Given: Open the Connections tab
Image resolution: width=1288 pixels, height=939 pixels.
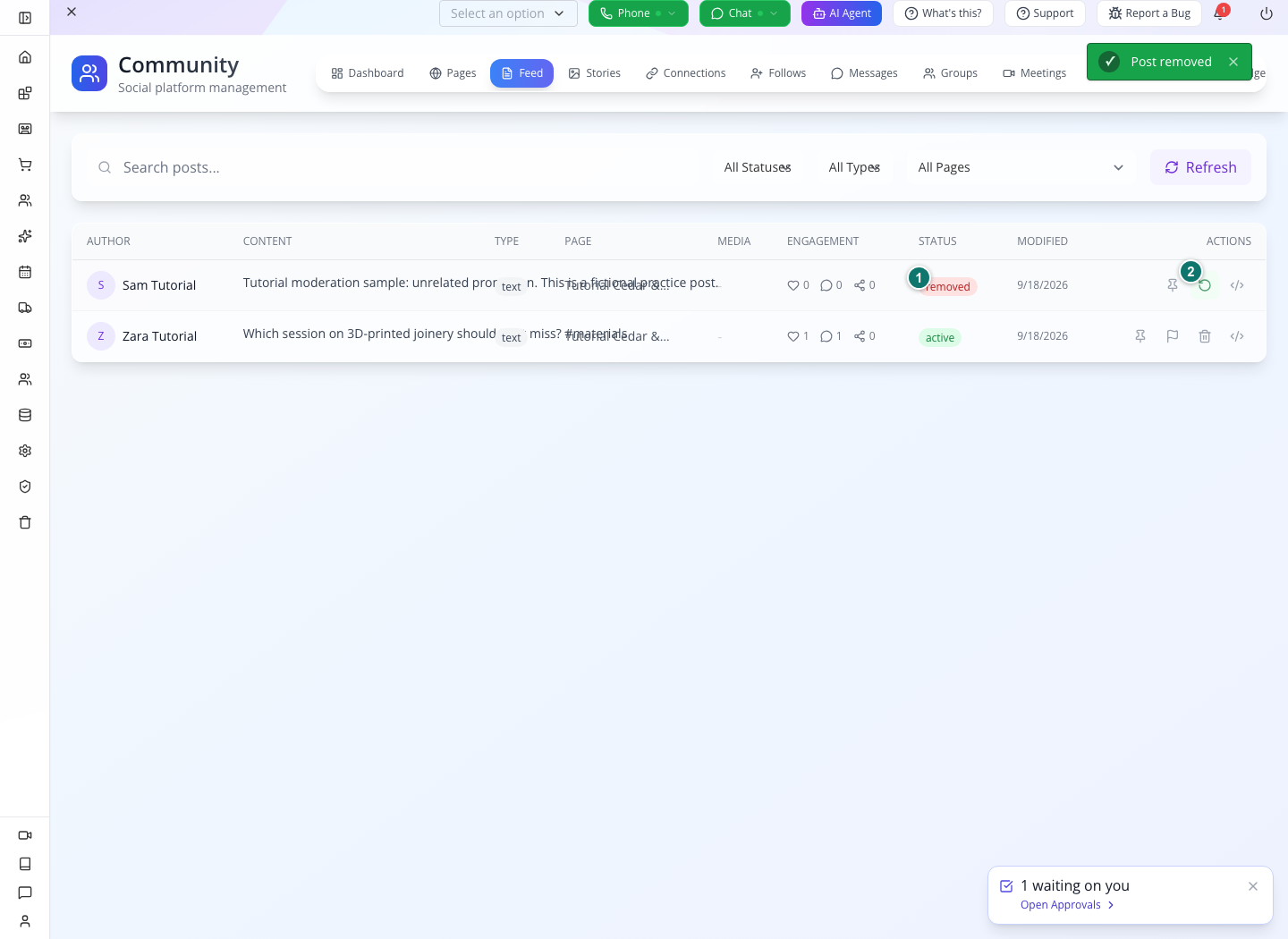Looking at the screenshot, I should click(x=686, y=73).
